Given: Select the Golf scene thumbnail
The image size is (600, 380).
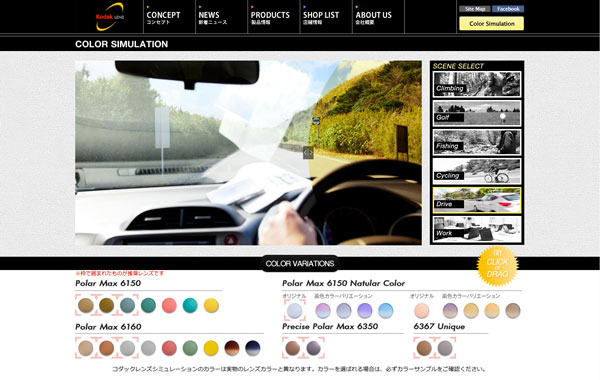Looking at the screenshot, I should tap(477, 113).
